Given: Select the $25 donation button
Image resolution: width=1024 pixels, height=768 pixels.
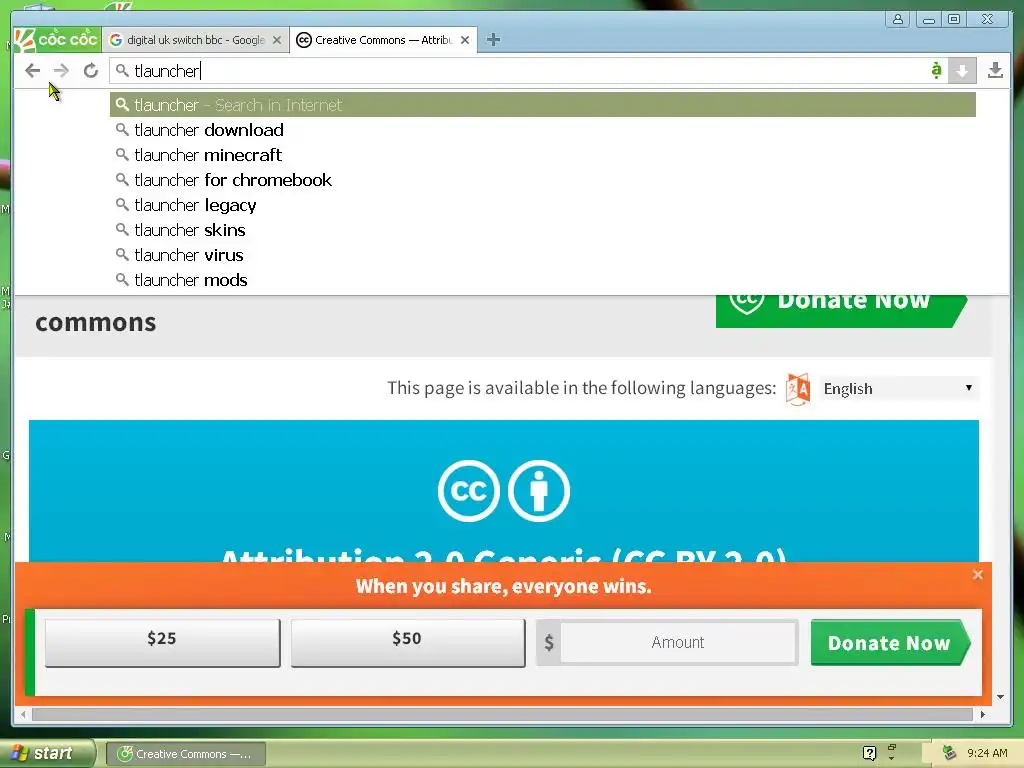Looking at the screenshot, I should click(163, 643).
